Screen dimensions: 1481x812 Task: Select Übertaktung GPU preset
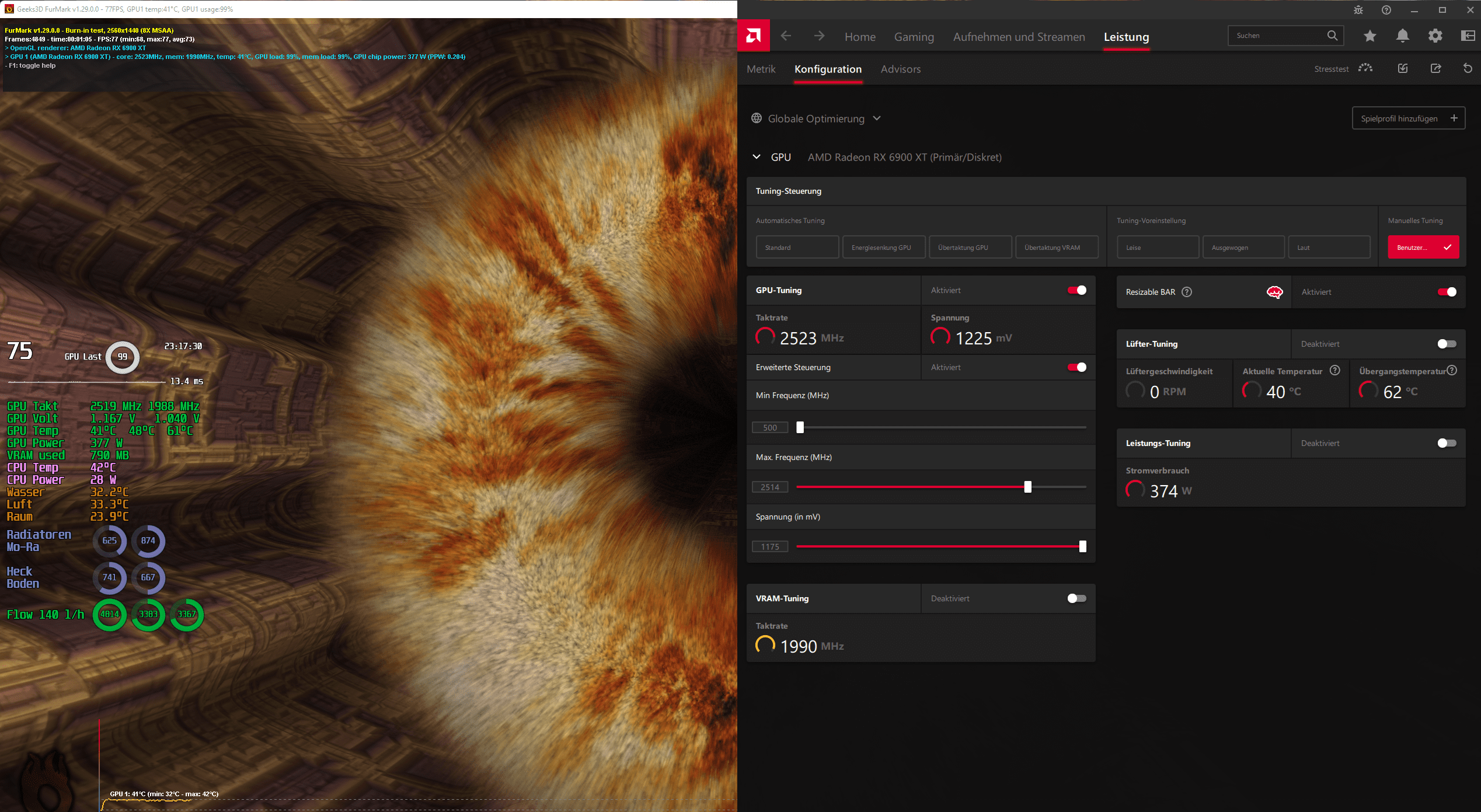click(970, 248)
